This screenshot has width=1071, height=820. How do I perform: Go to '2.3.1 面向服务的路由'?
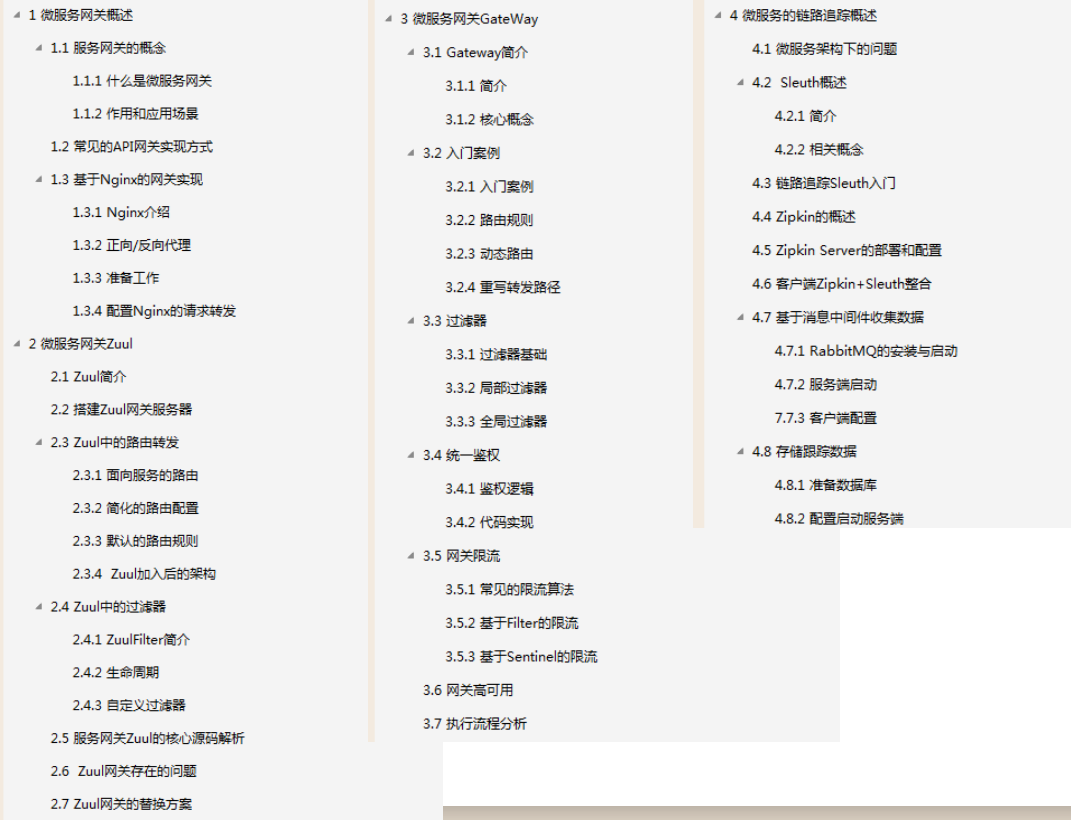(x=135, y=475)
